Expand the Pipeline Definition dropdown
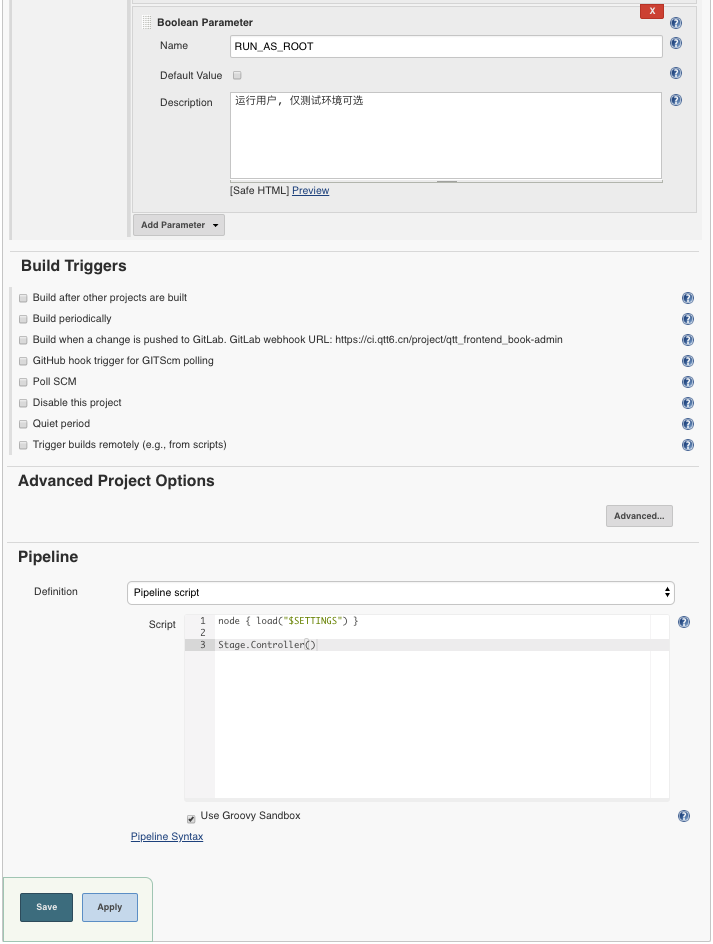This screenshot has height=944, width=713. click(400, 593)
